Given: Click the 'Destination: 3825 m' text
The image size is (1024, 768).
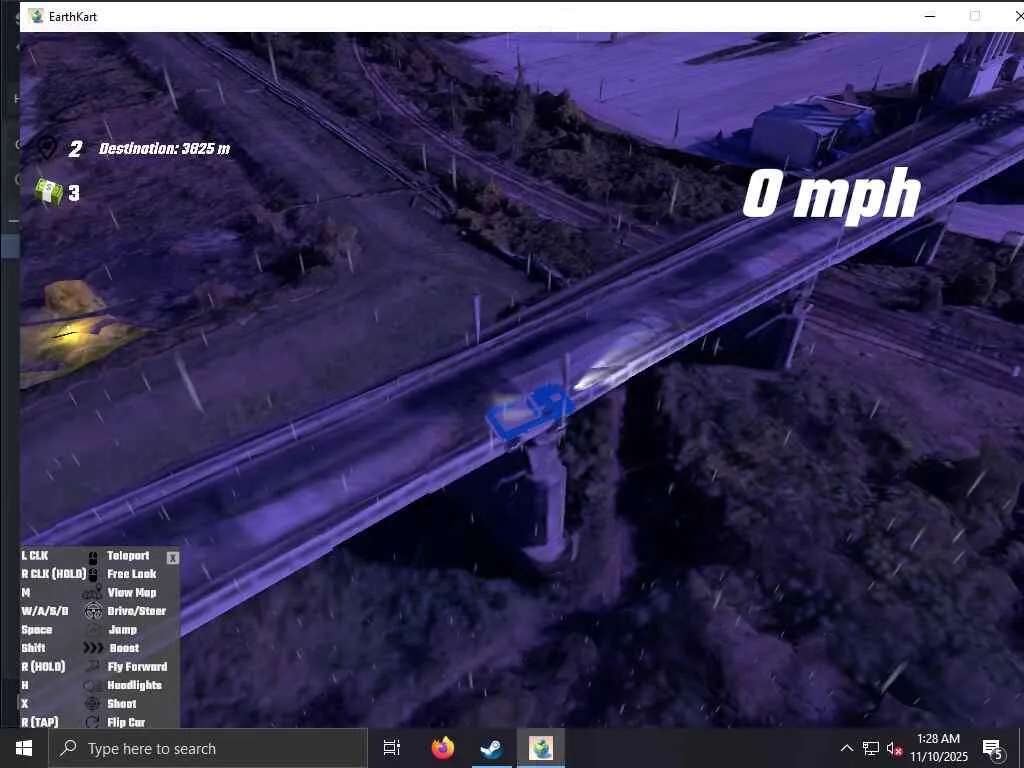Looking at the screenshot, I should point(165,149).
